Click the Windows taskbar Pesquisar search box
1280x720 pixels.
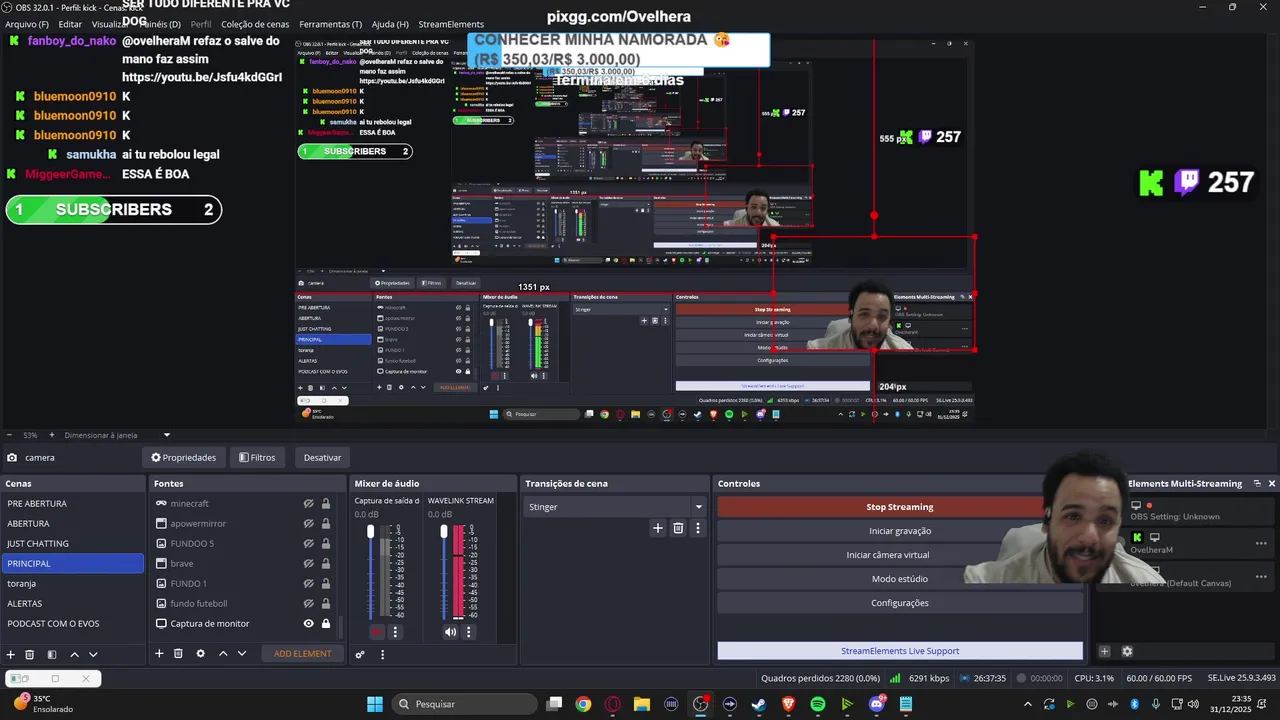(463, 704)
